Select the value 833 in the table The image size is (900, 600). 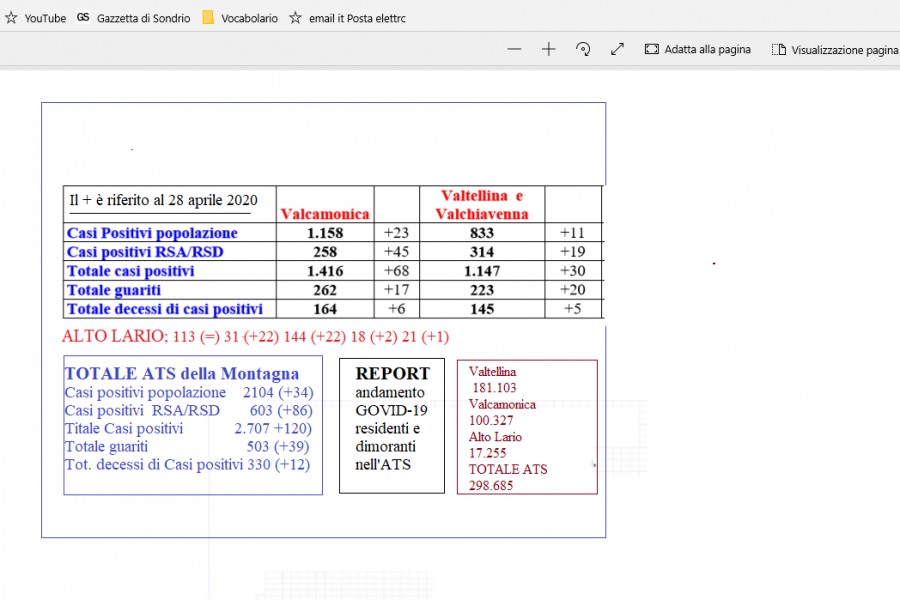[482, 233]
